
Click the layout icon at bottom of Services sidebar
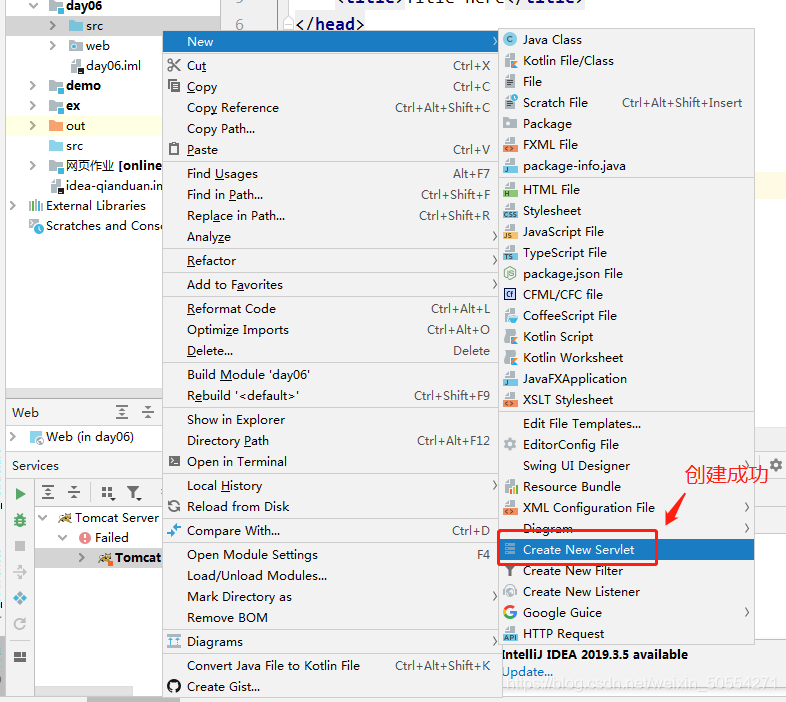click(20, 657)
